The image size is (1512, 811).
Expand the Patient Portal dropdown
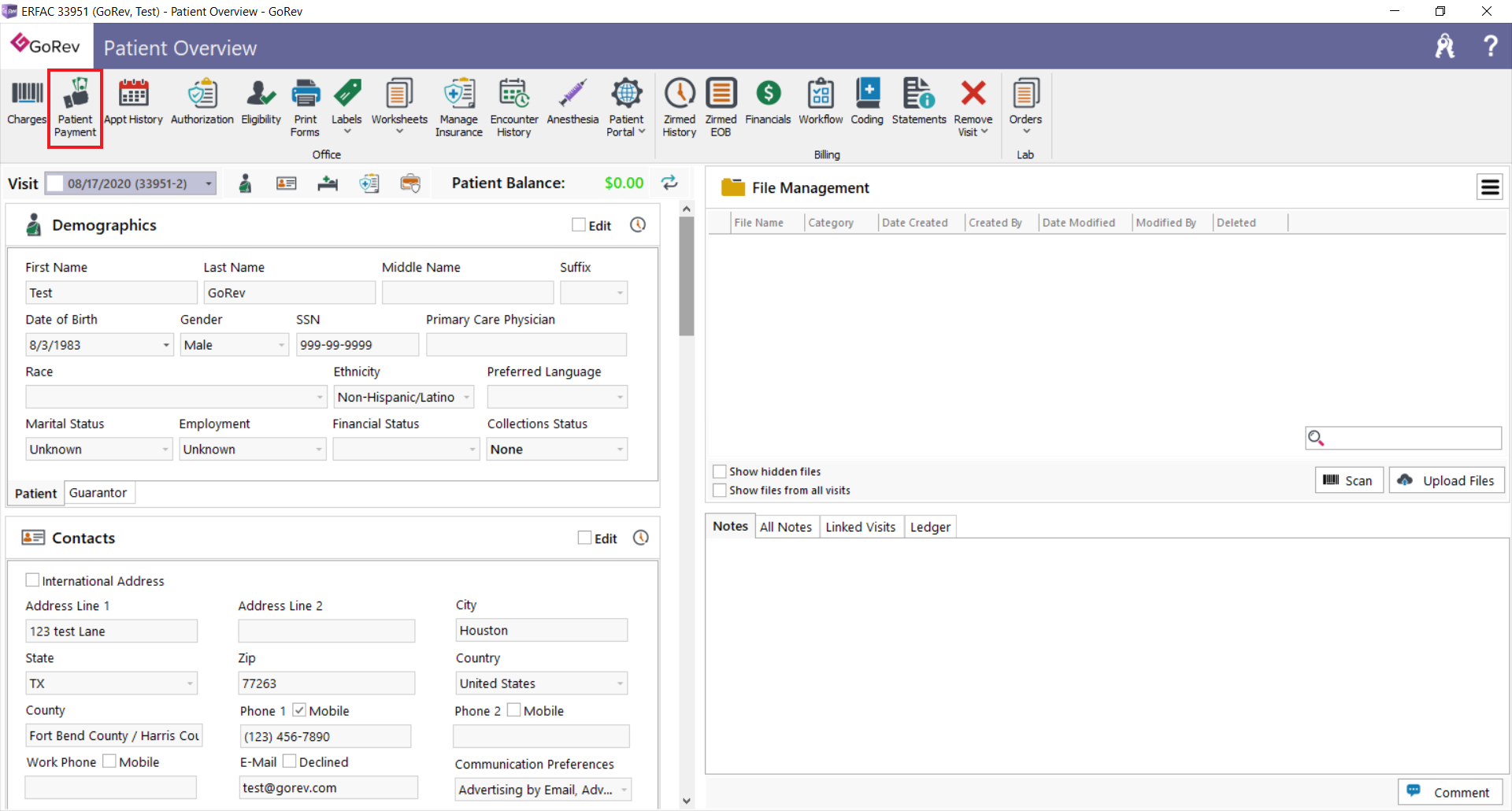(642, 131)
